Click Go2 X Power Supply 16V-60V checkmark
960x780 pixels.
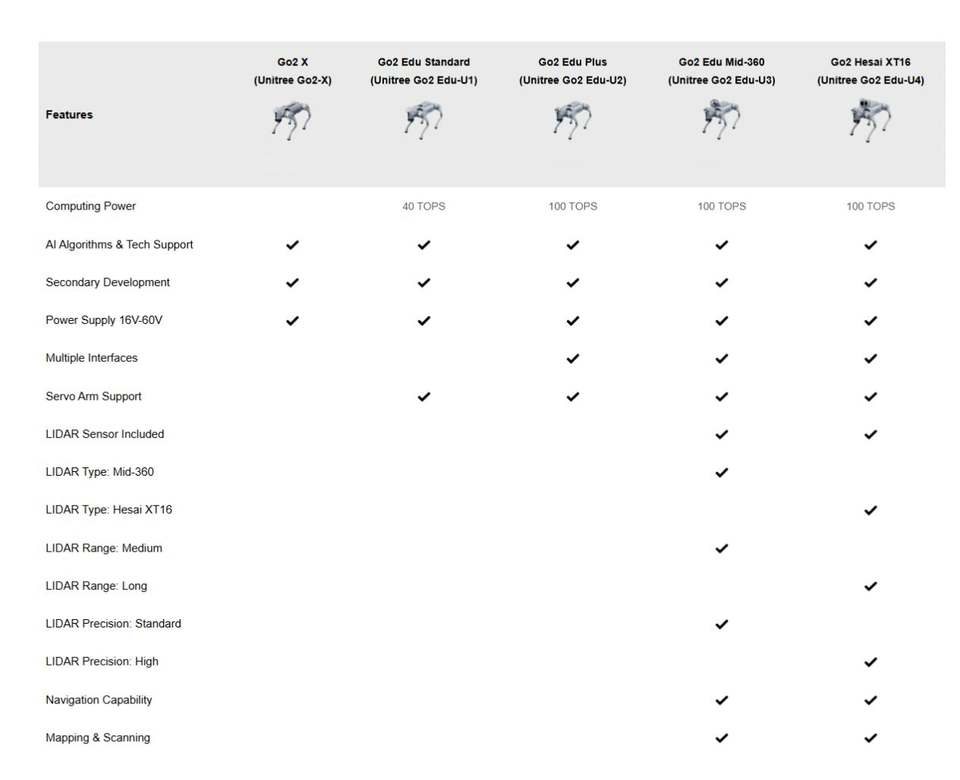click(293, 321)
